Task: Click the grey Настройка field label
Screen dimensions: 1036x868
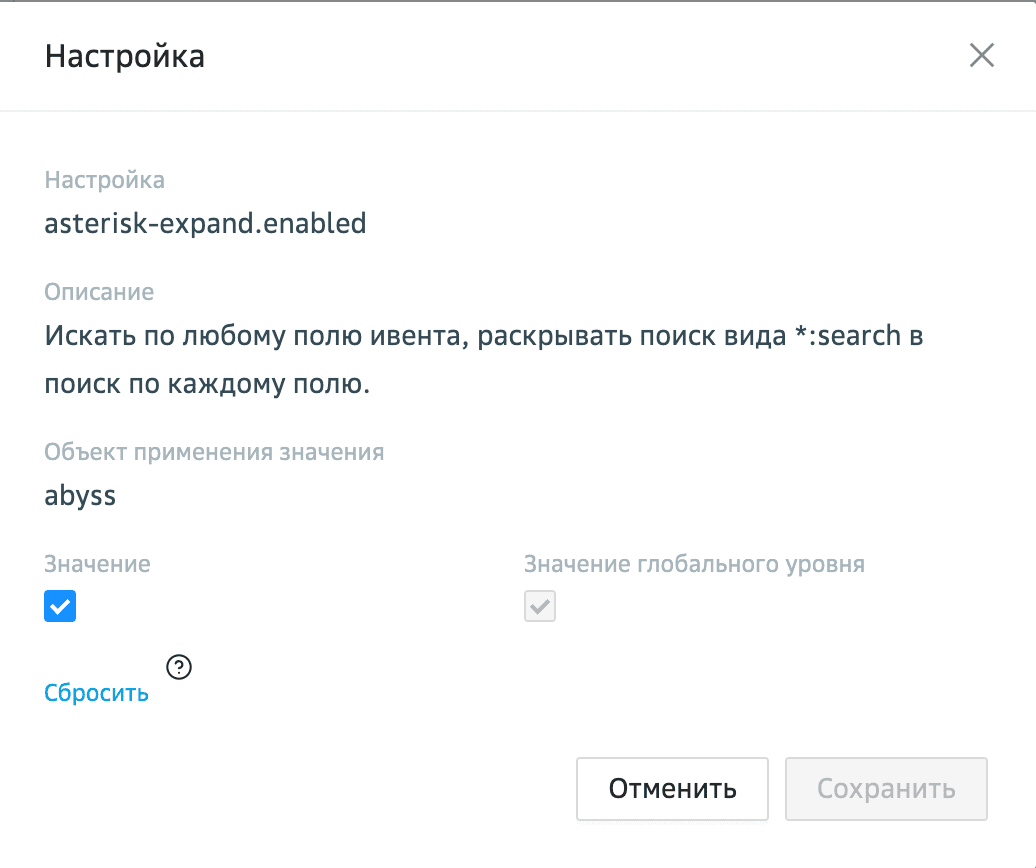Action: (x=104, y=180)
